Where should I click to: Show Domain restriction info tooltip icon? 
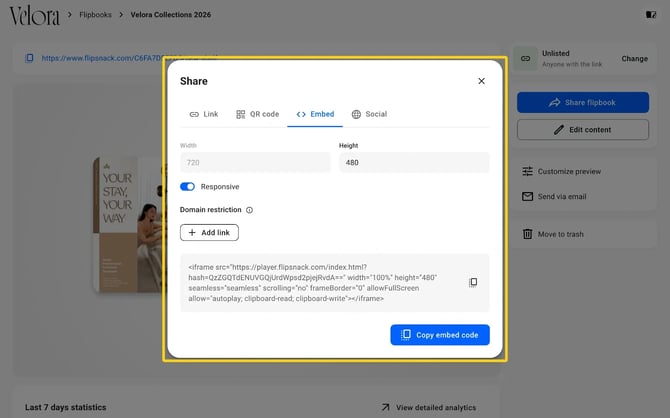(x=250, y=210)
